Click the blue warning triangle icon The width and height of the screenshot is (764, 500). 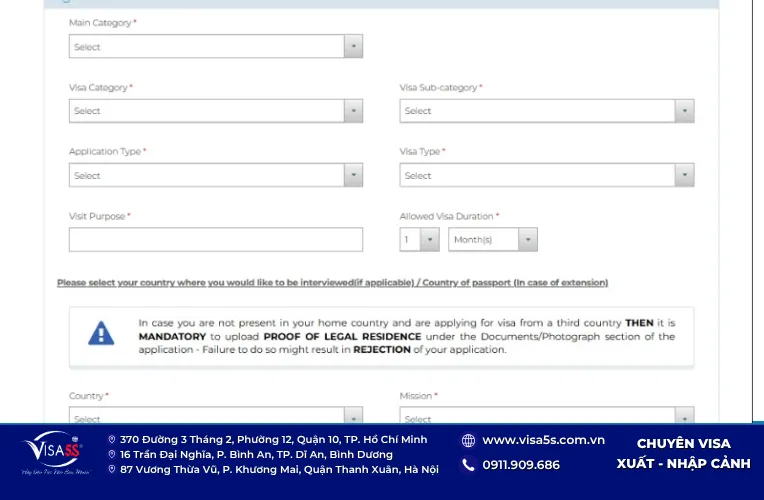pos(101,333)
